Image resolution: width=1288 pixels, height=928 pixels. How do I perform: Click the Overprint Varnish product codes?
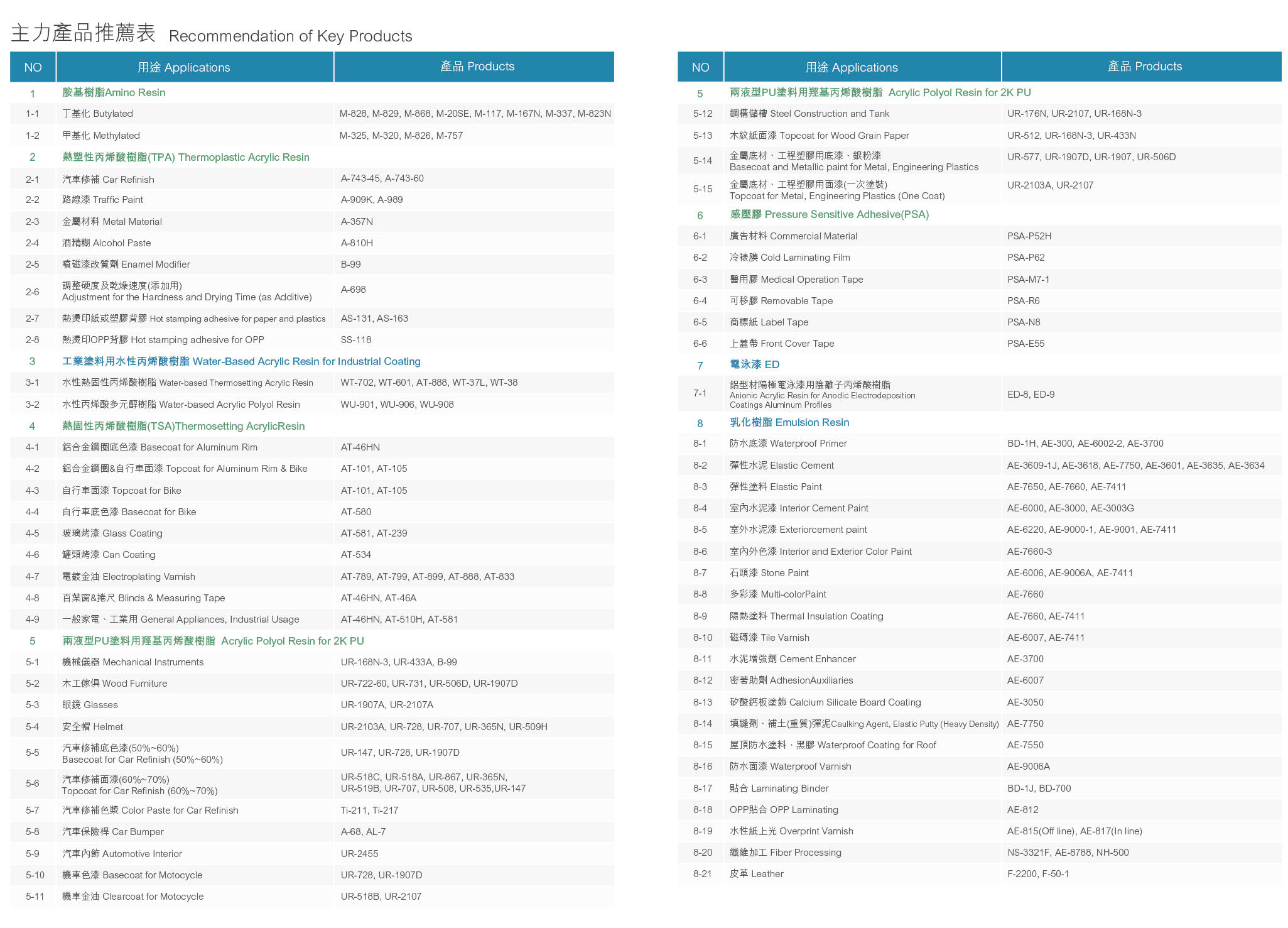point(1074,831)
